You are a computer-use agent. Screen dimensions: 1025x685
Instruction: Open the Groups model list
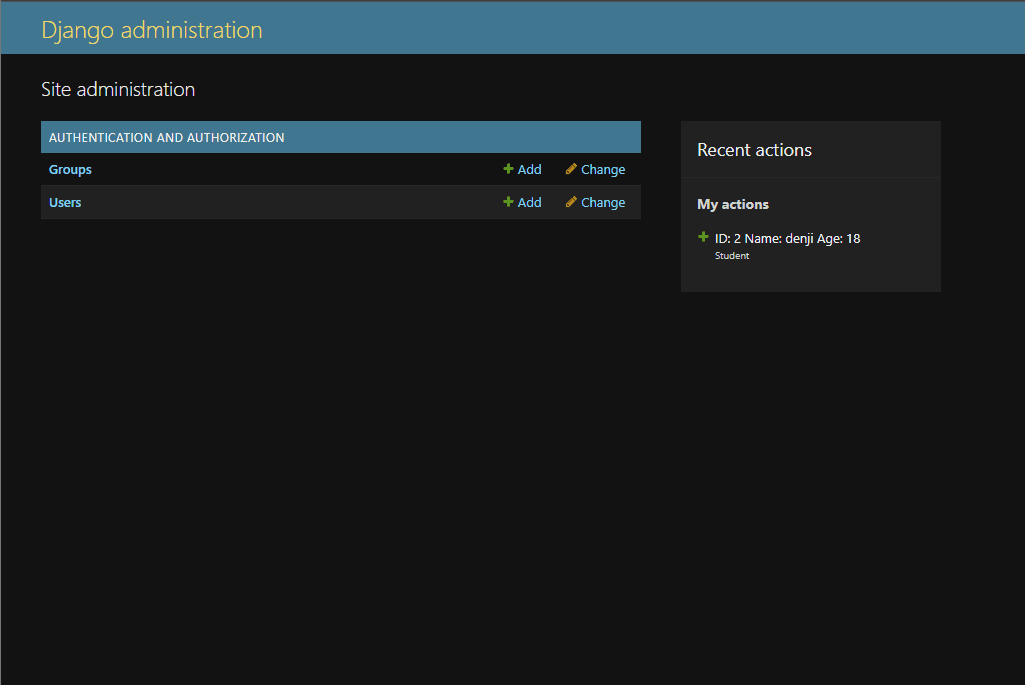tap(70, 170)
